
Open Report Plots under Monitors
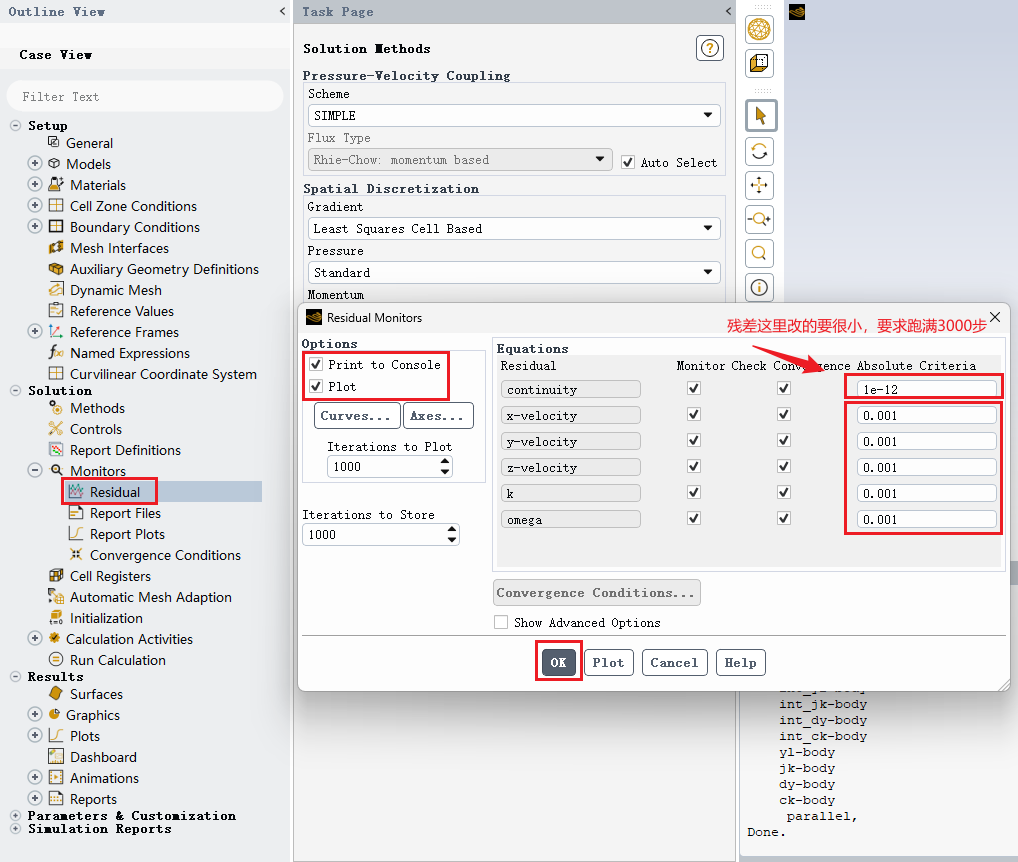click(x=127, y=534)
